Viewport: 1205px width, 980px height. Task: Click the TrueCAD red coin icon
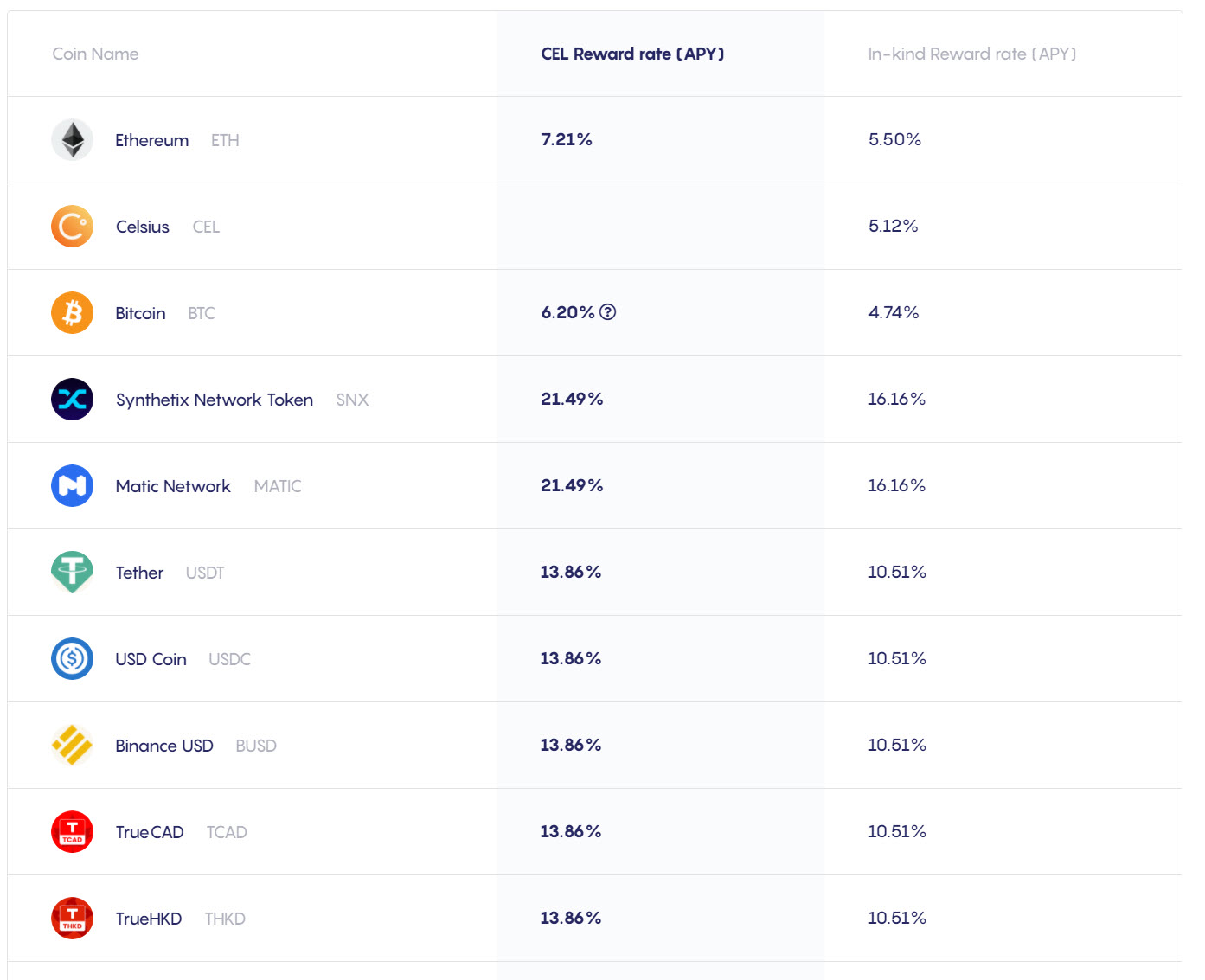pos(72,831)
